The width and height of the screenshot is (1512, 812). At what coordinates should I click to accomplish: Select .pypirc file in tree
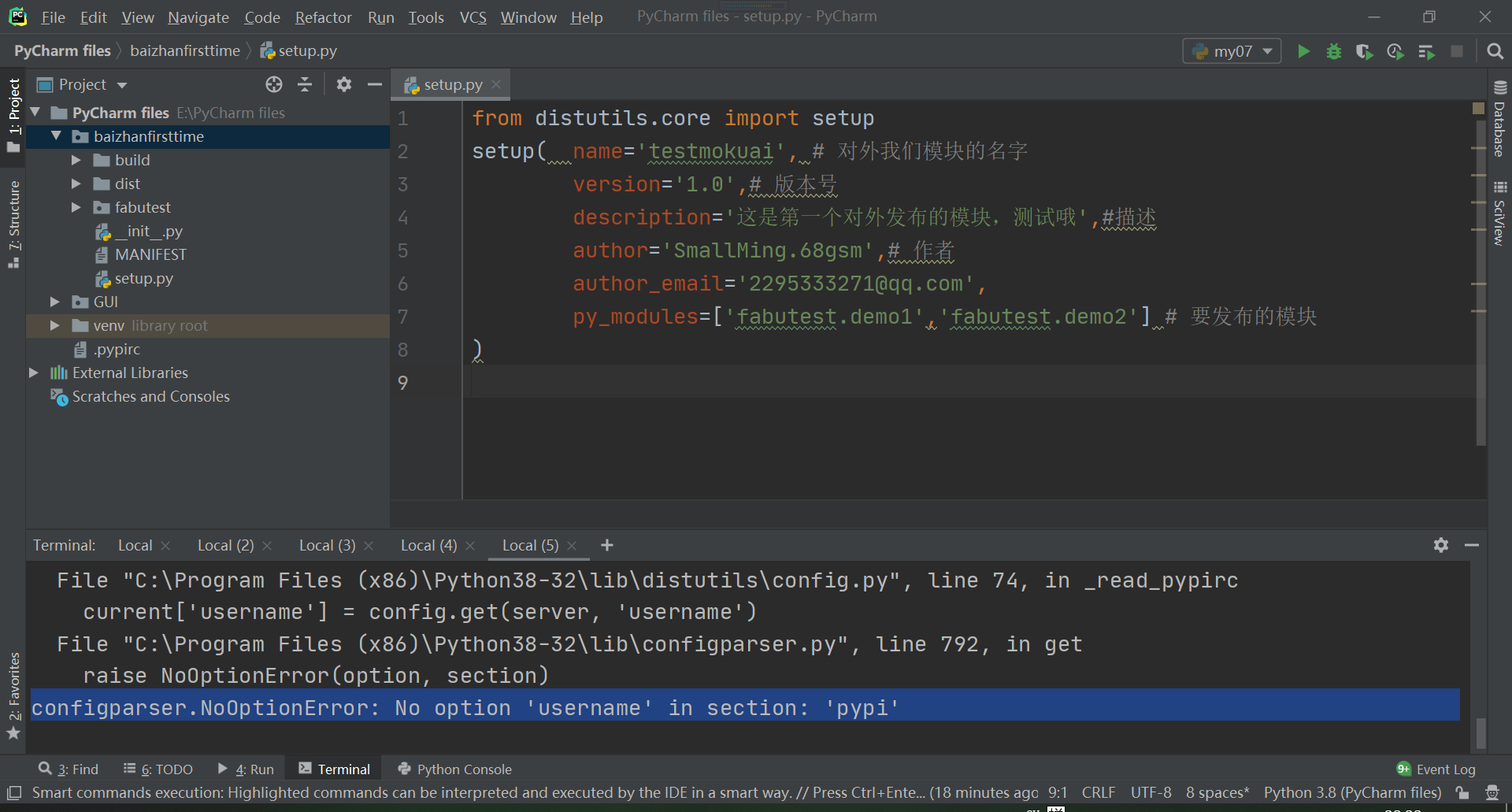coord(117,349)
